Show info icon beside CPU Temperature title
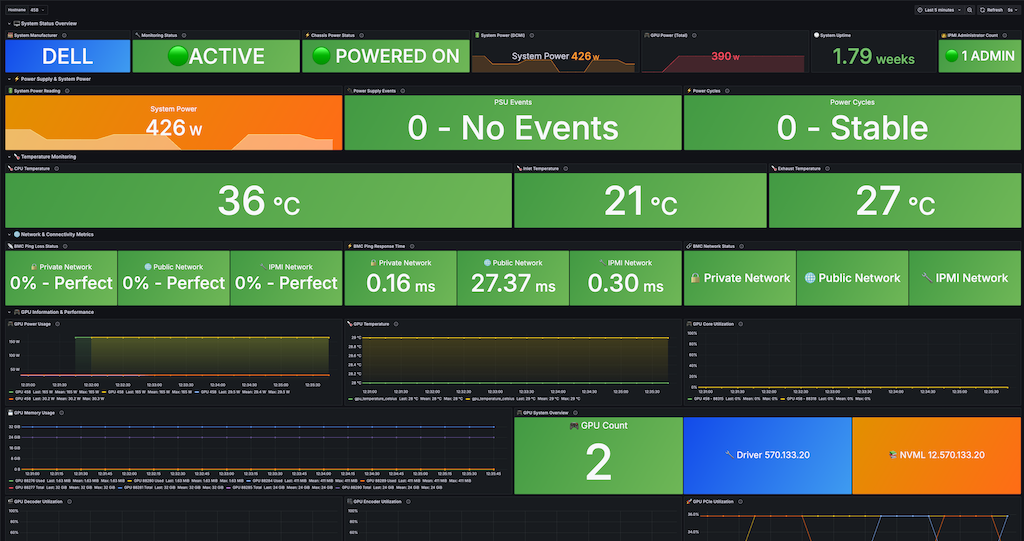The width and height of the screenshot is (1024, 541). tap(57, 169)
